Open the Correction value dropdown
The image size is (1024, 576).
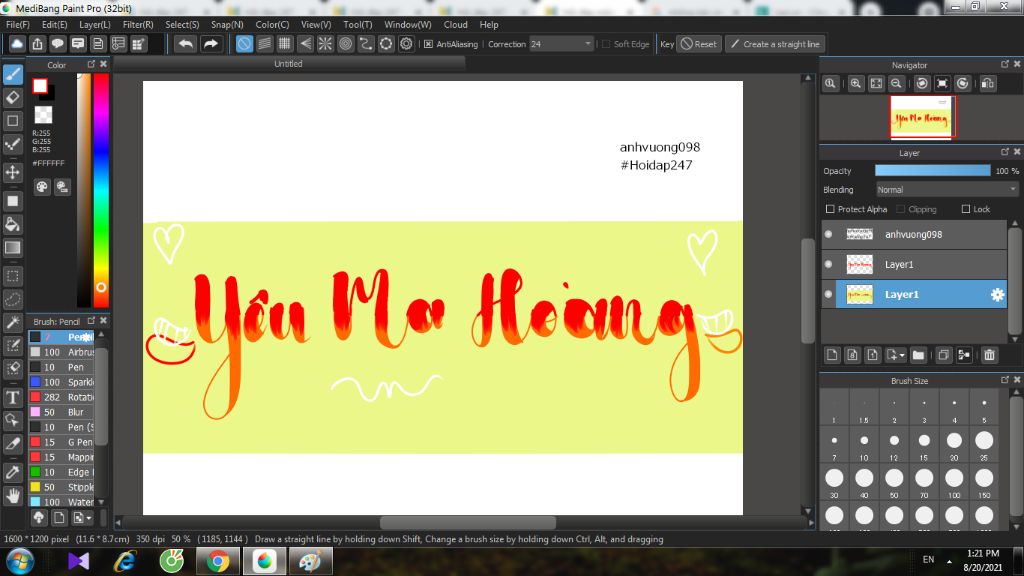[588, 44]
